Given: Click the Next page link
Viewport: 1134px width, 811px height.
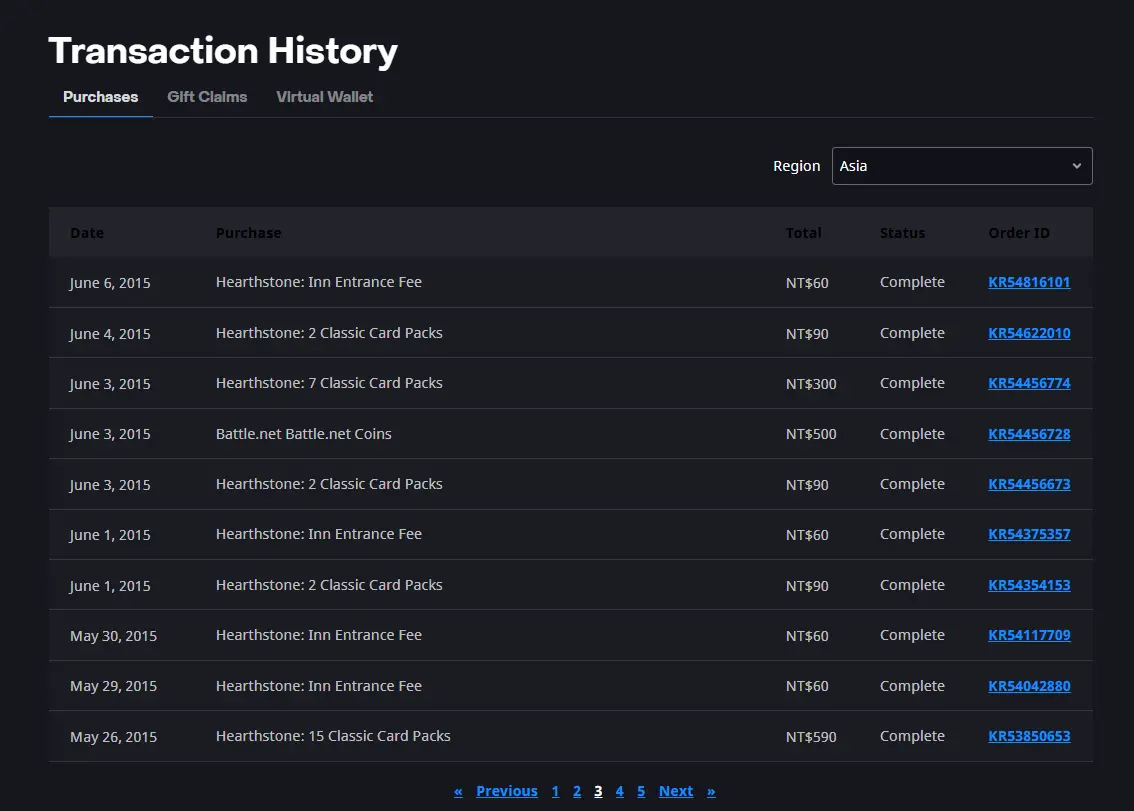Looking at the screenshot, I should 676,791.
